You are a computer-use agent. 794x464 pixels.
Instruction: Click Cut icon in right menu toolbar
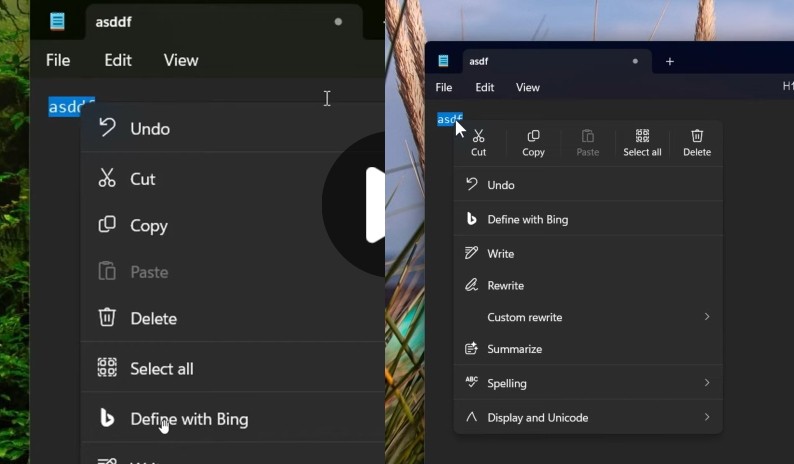click(479, 143)
